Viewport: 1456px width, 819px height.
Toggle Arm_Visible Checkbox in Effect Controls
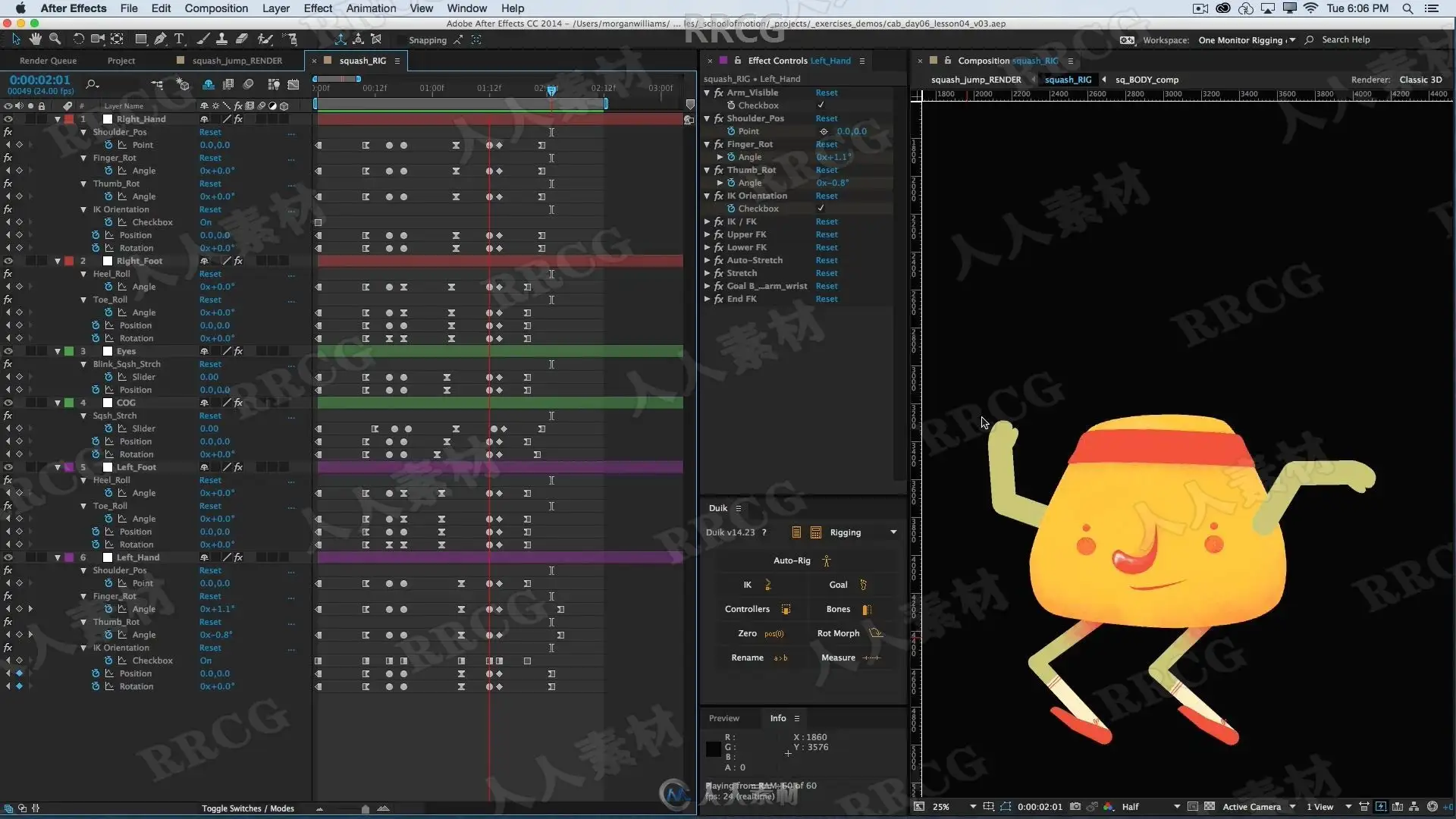click(x=821, y=105)
